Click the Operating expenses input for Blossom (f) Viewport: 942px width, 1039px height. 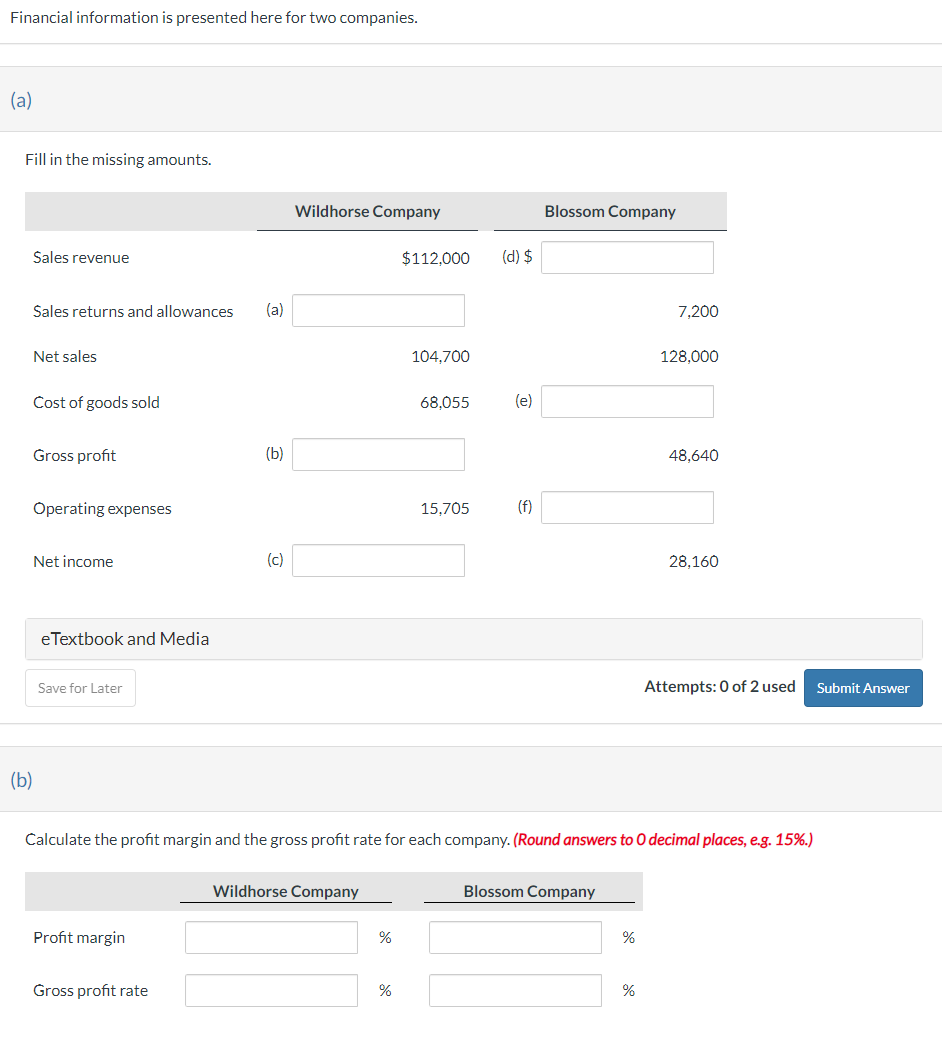[x=627, y=507]
